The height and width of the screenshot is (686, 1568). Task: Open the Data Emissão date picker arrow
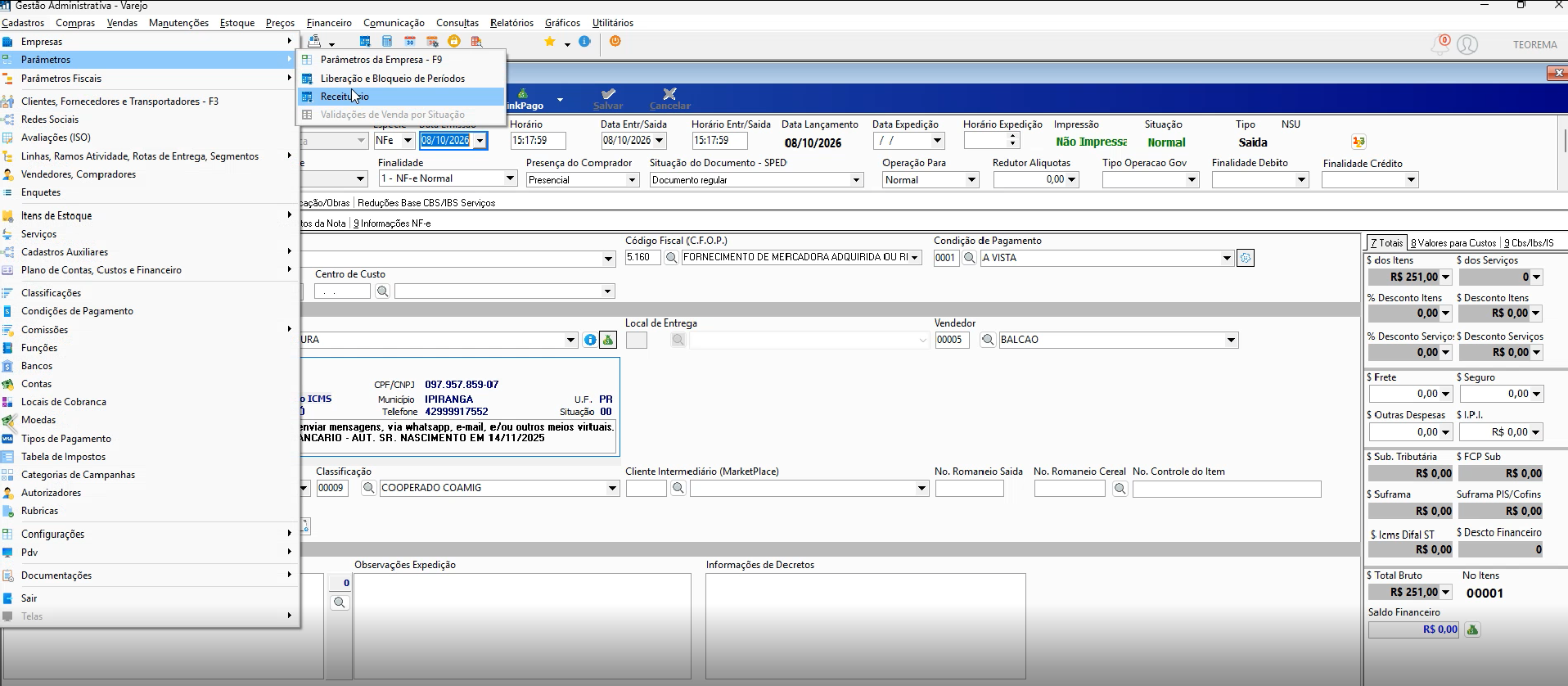point(480,141)
